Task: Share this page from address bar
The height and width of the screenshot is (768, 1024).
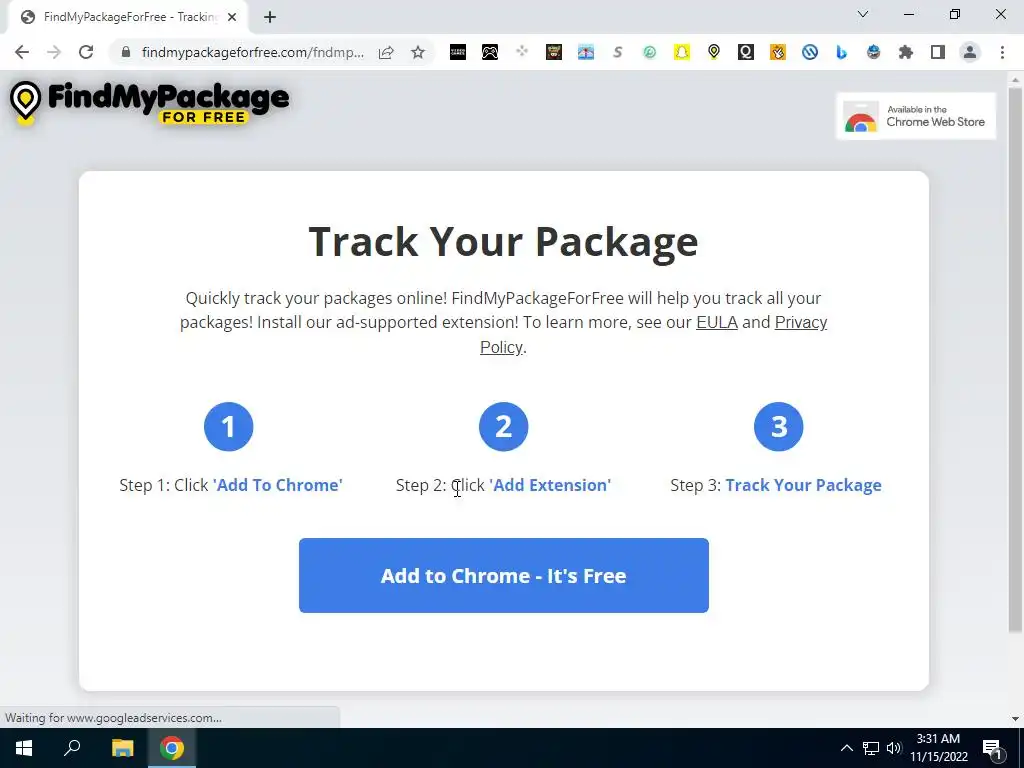Action: pyautogui.click(x=386, y=52)
